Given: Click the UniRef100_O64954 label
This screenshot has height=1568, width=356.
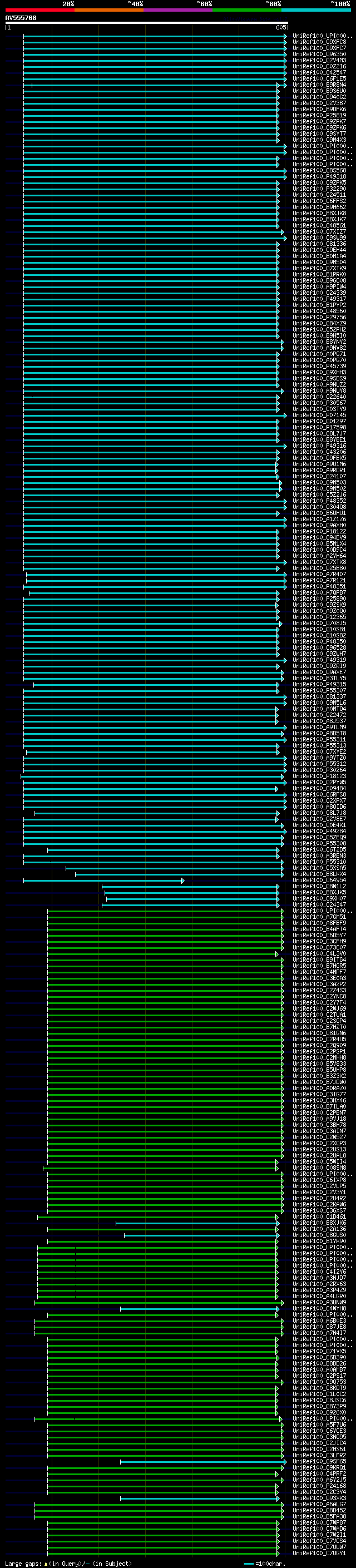Looking at the screenshot, I should point(319,880).
